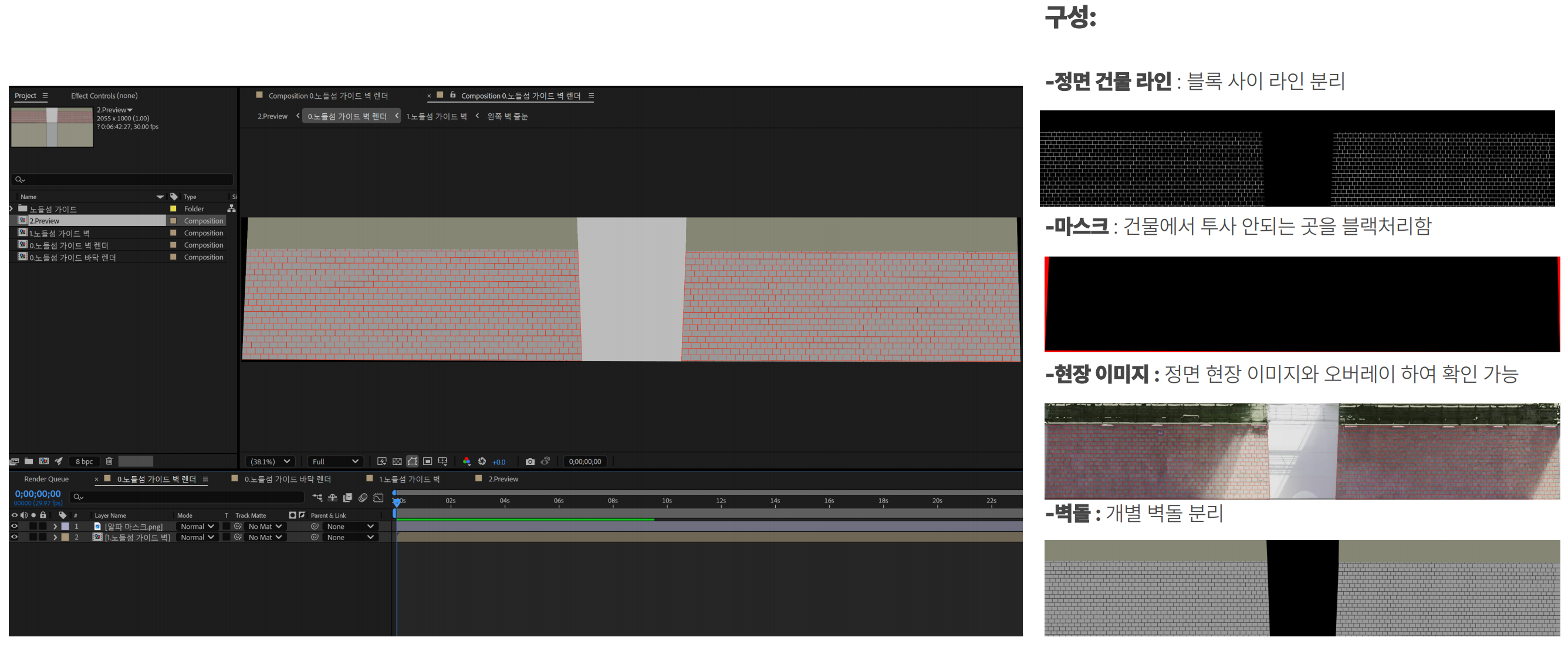Hide the 알파 마스크.png layer
This screenshot has height=654, width=1568.
click(15, 526)
